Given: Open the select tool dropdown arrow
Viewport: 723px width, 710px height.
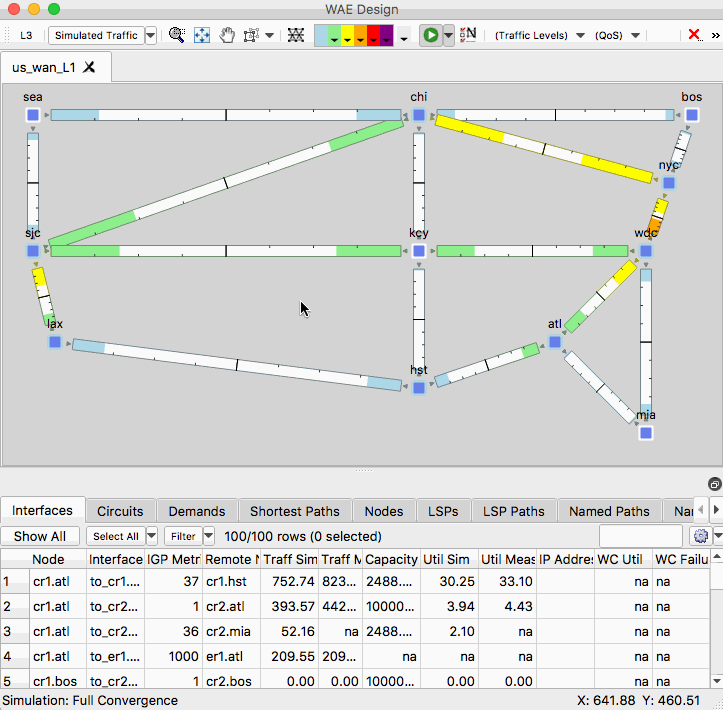Looking at the screenshot, I should [x=269, y=36].
